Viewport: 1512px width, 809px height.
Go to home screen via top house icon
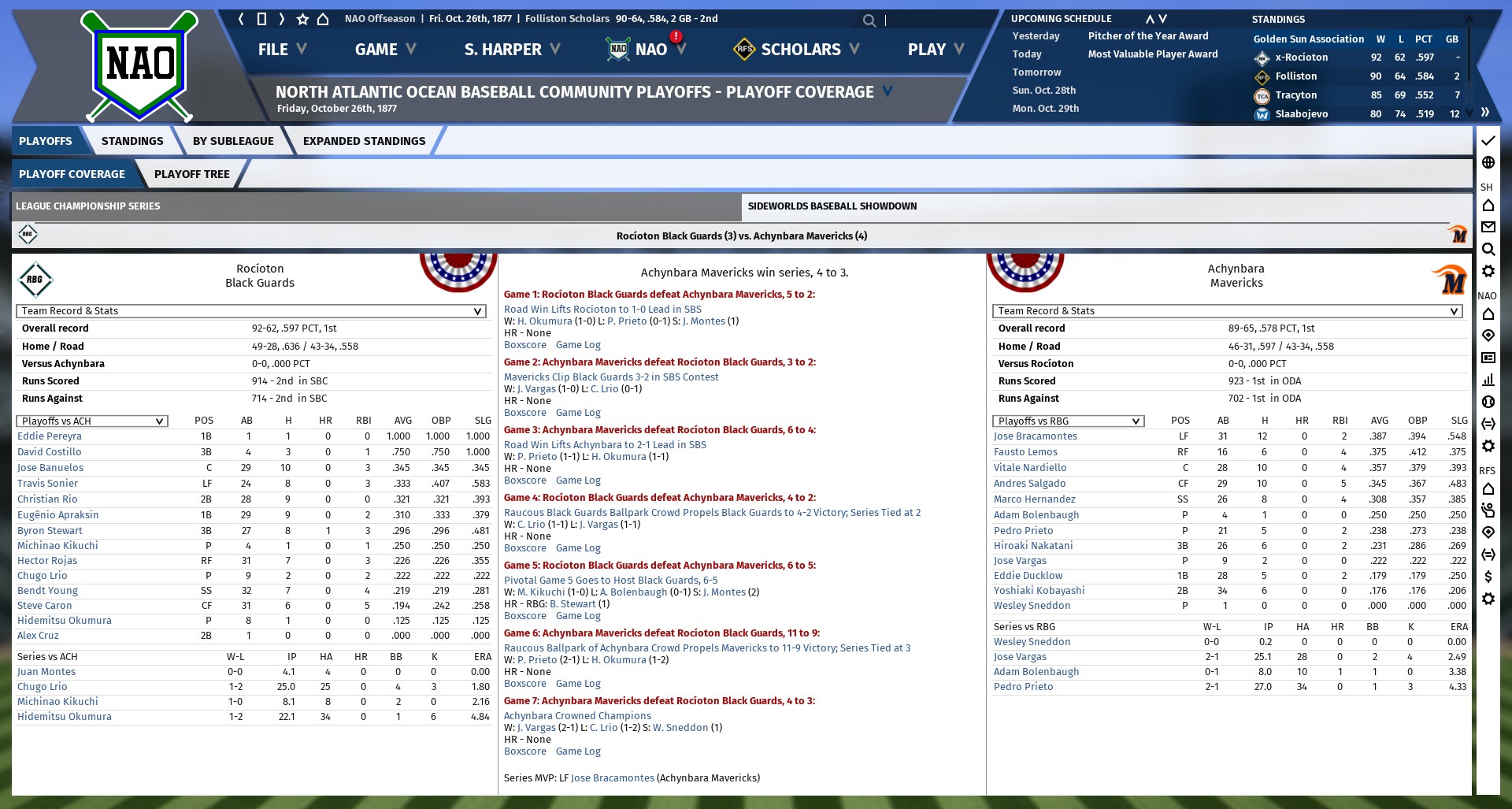click(323, 19)
